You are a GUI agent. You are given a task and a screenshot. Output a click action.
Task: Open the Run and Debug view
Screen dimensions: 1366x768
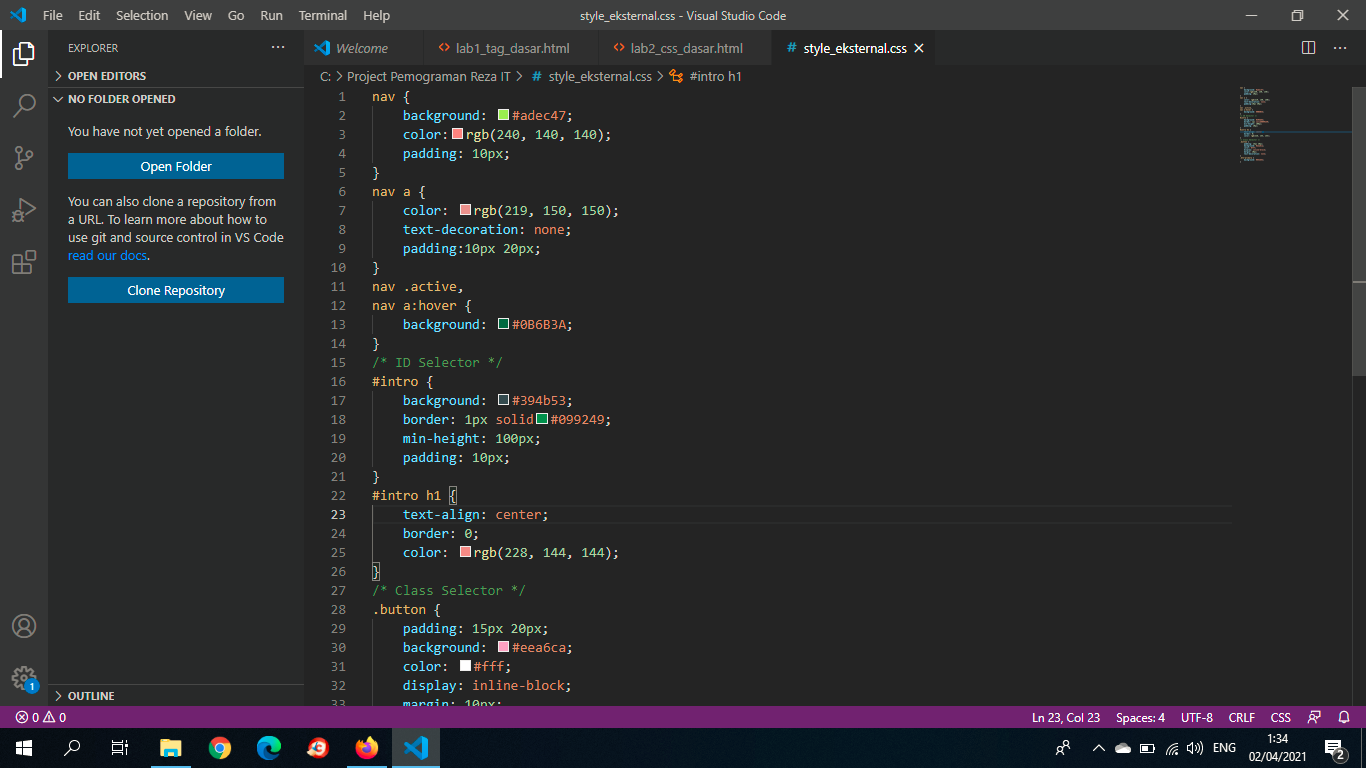click(24, 210)
